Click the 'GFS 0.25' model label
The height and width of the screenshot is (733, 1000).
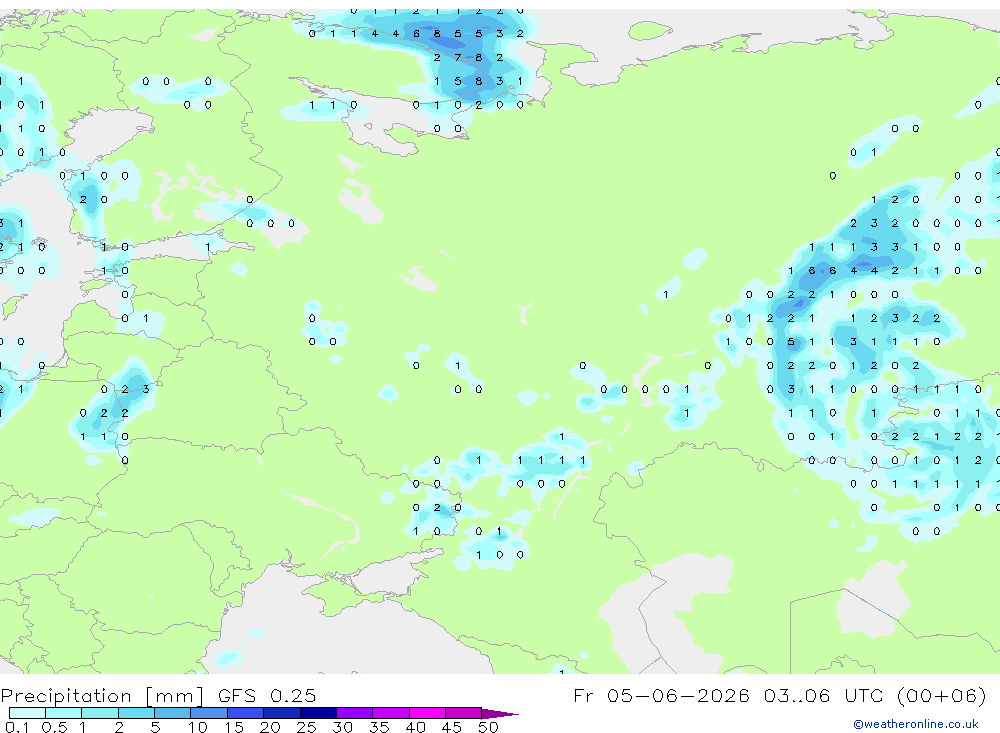coord(267,695)
